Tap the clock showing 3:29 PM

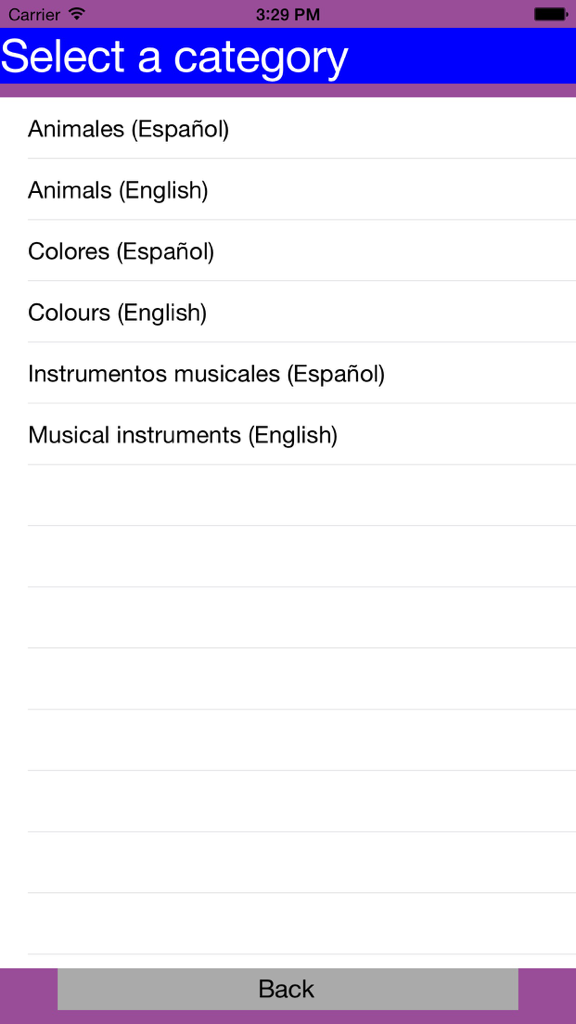coord(288,14)
